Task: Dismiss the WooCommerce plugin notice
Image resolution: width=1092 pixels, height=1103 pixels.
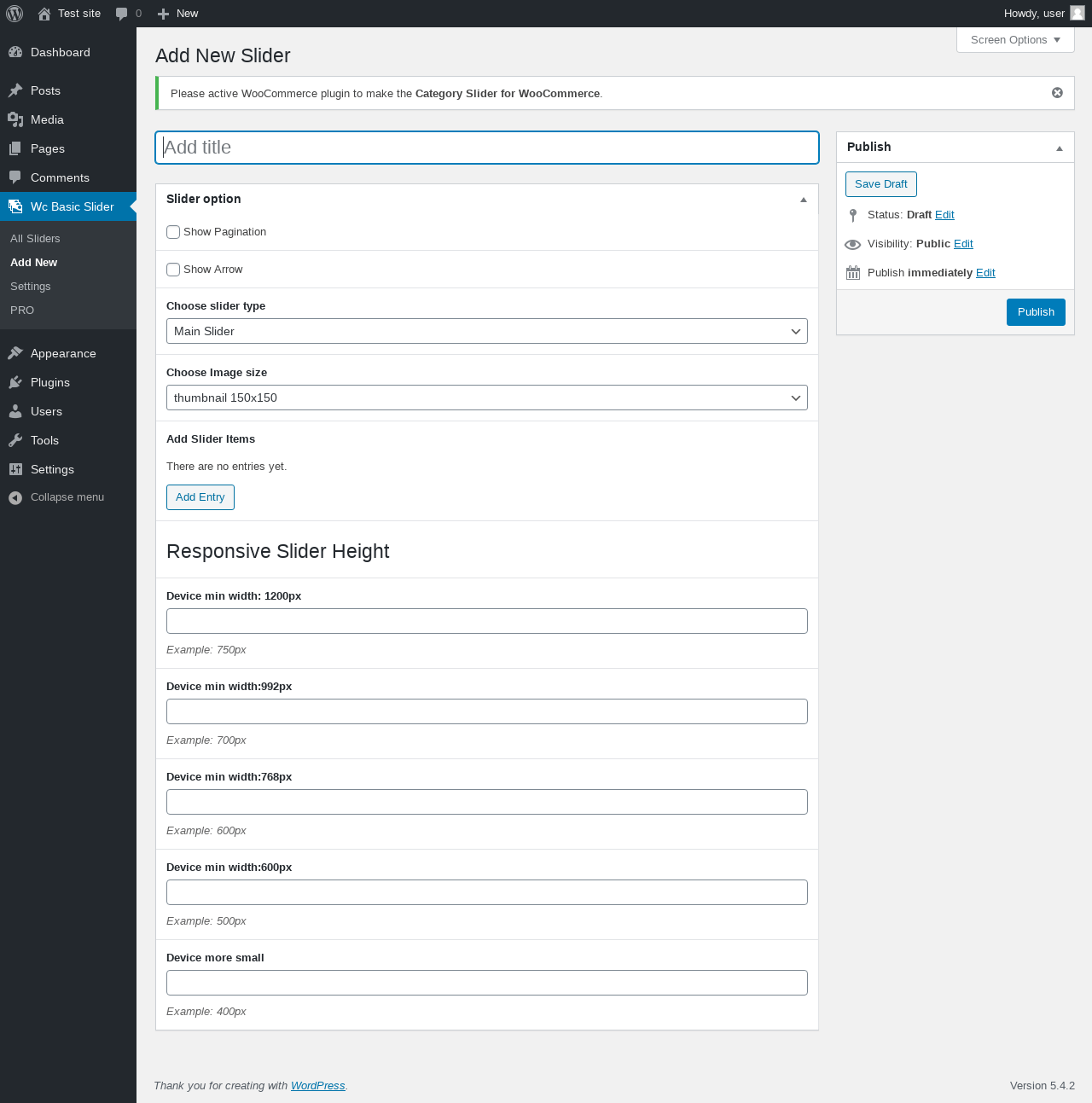Action: click(1057, 93)
